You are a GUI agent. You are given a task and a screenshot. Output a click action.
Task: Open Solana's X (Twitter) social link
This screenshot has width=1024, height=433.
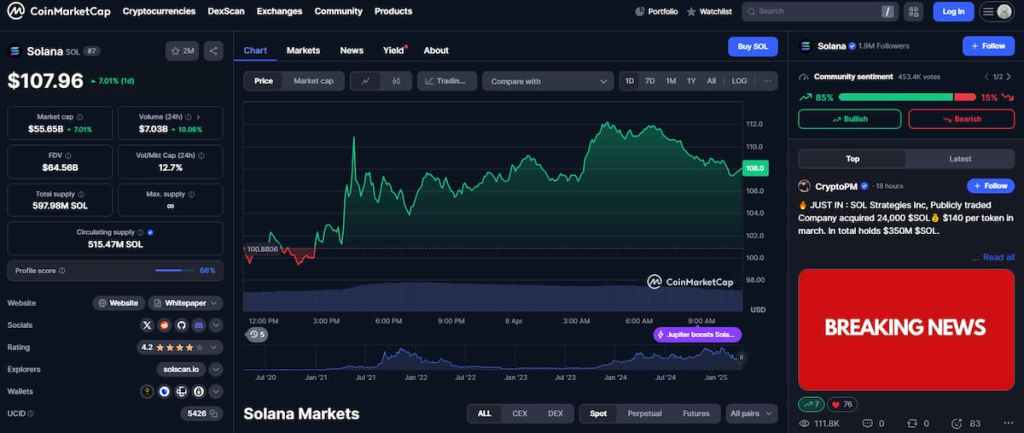tap(147, 325)
